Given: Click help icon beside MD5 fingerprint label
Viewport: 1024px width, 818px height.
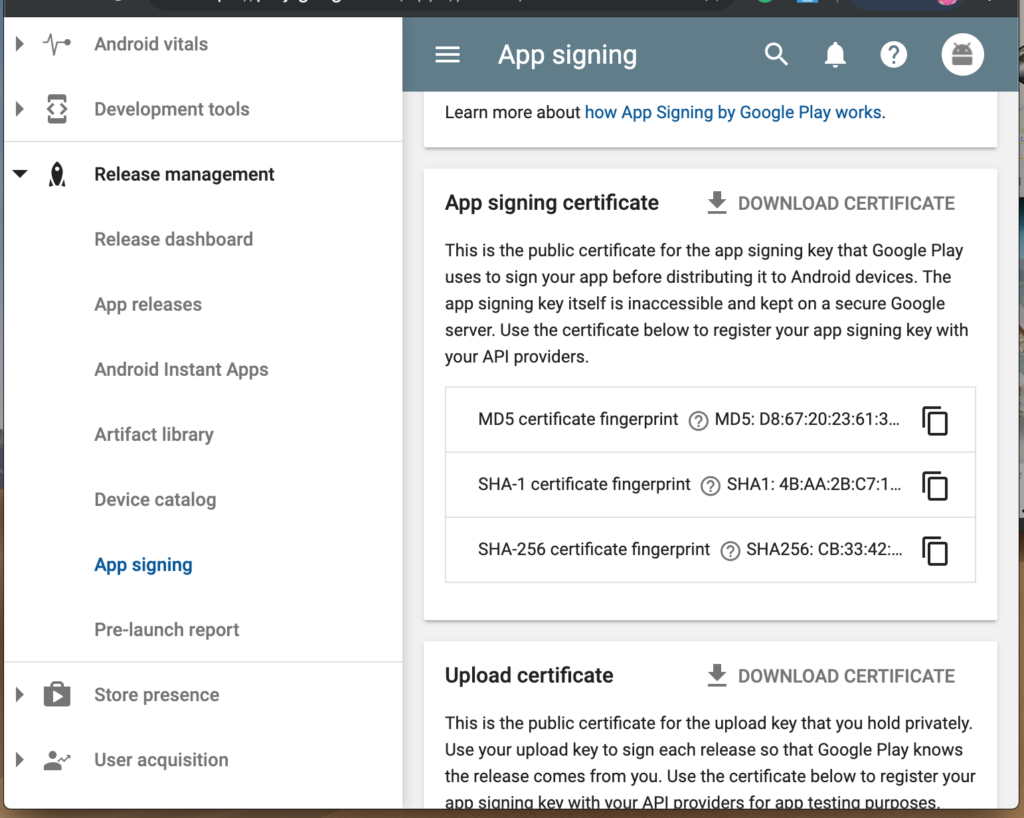Looking at the screenshot, I should tap(698, 421).
